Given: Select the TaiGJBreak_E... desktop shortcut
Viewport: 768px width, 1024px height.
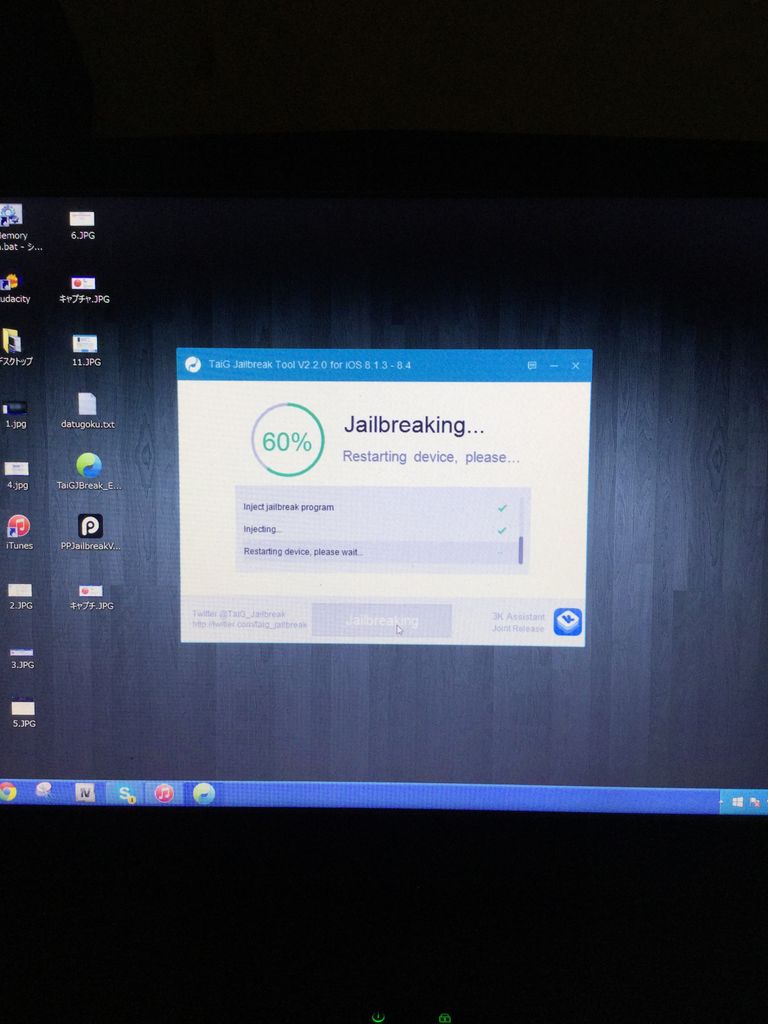Looking at the screenshot, I should [x=89, y=471].
